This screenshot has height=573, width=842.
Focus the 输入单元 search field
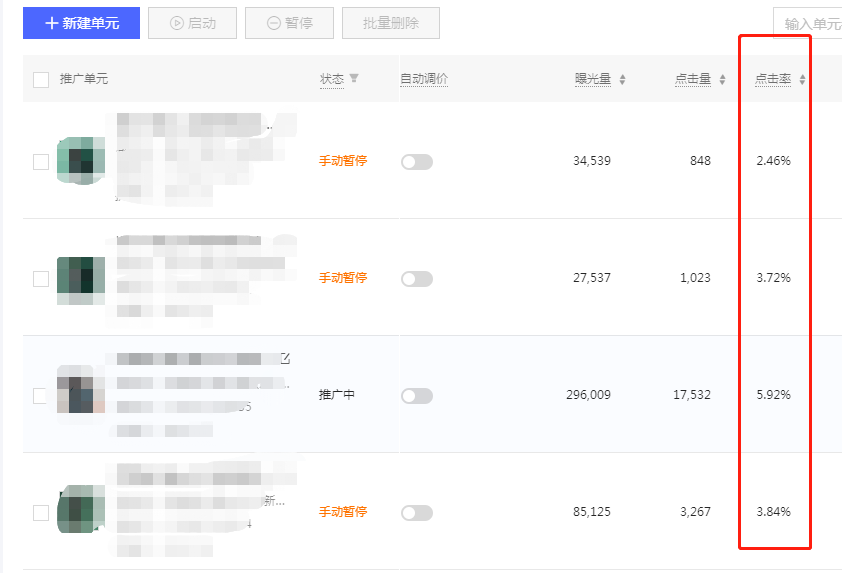[808, 23]
